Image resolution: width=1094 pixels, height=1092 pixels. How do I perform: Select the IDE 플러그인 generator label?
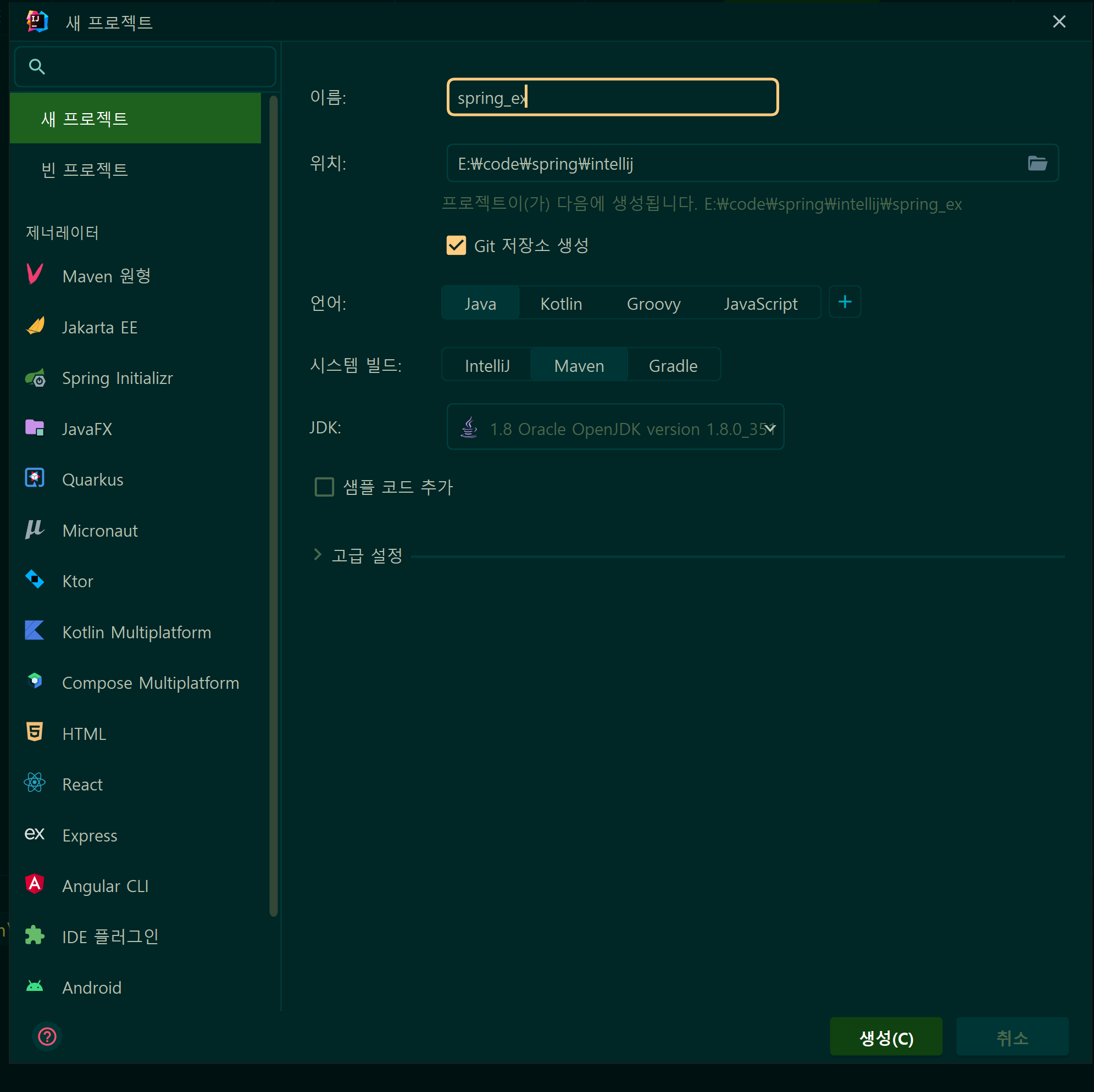click(110, 937)
